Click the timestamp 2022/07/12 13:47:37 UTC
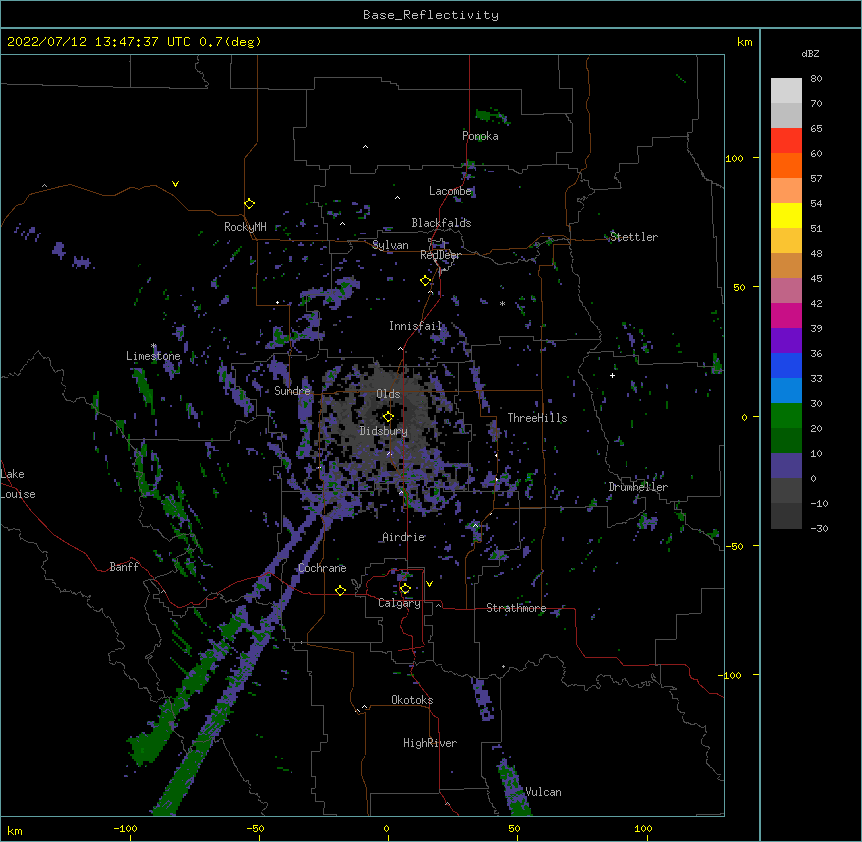This screenshot has height=842, width=862. (99, 42)
